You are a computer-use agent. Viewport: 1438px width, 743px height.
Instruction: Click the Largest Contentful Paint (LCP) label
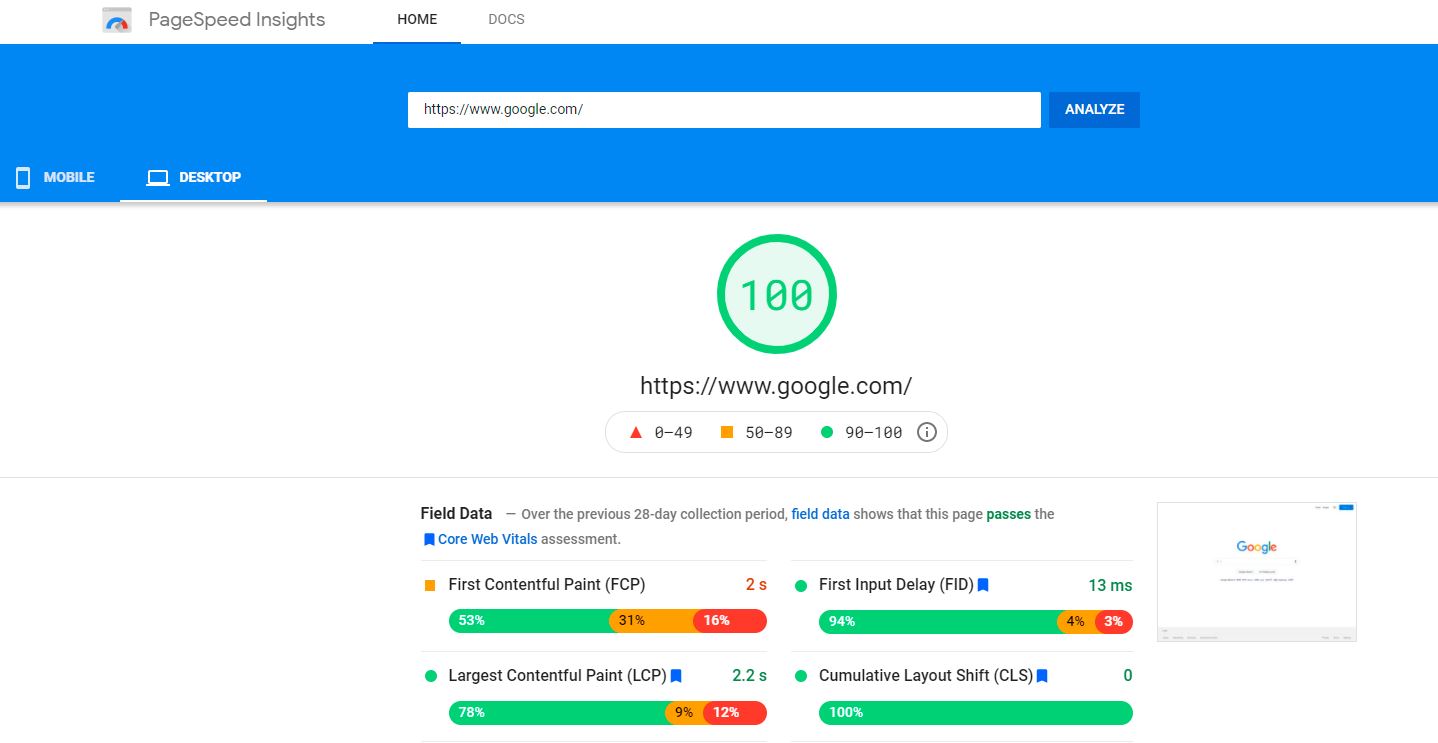pos(557,676)
